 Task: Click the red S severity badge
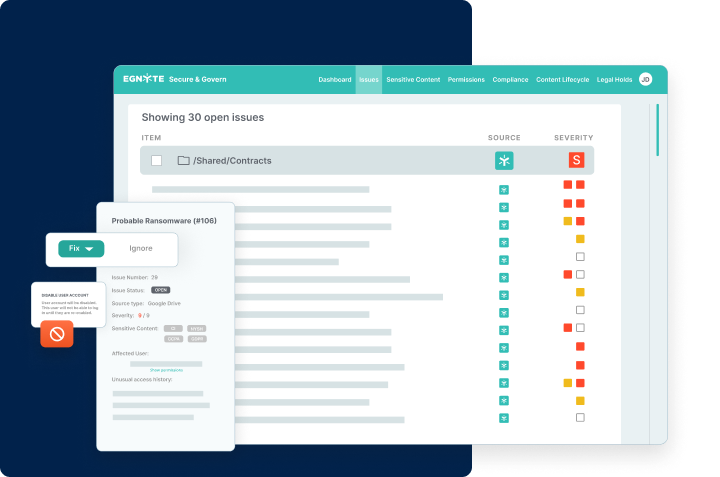[x=576, y=160]
